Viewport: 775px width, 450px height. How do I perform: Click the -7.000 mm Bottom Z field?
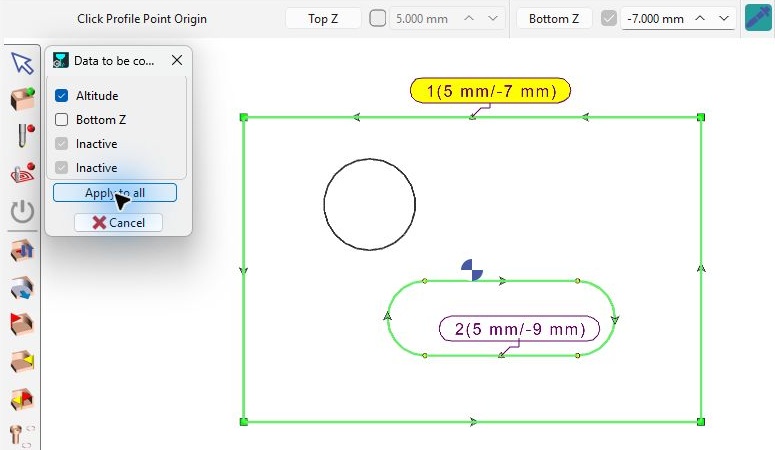tap(655, 19)
